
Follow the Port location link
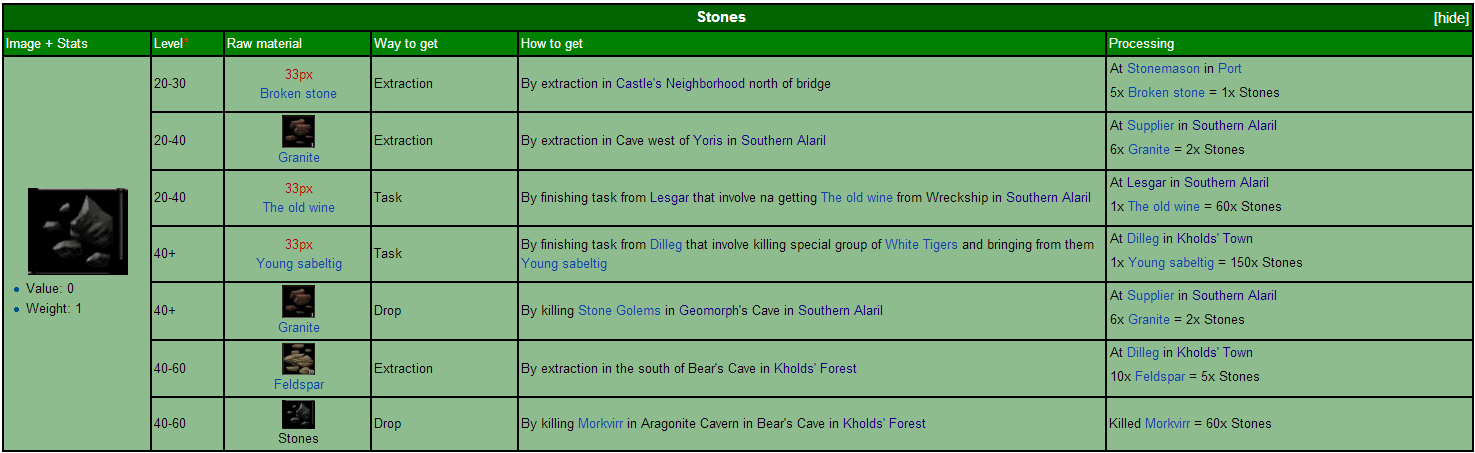pyautogui.click(x=1229, y=69)
